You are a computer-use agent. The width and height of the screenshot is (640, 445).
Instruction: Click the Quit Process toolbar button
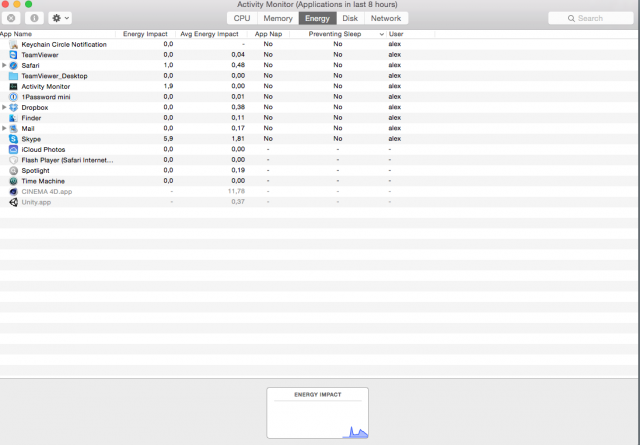point(11,18)
